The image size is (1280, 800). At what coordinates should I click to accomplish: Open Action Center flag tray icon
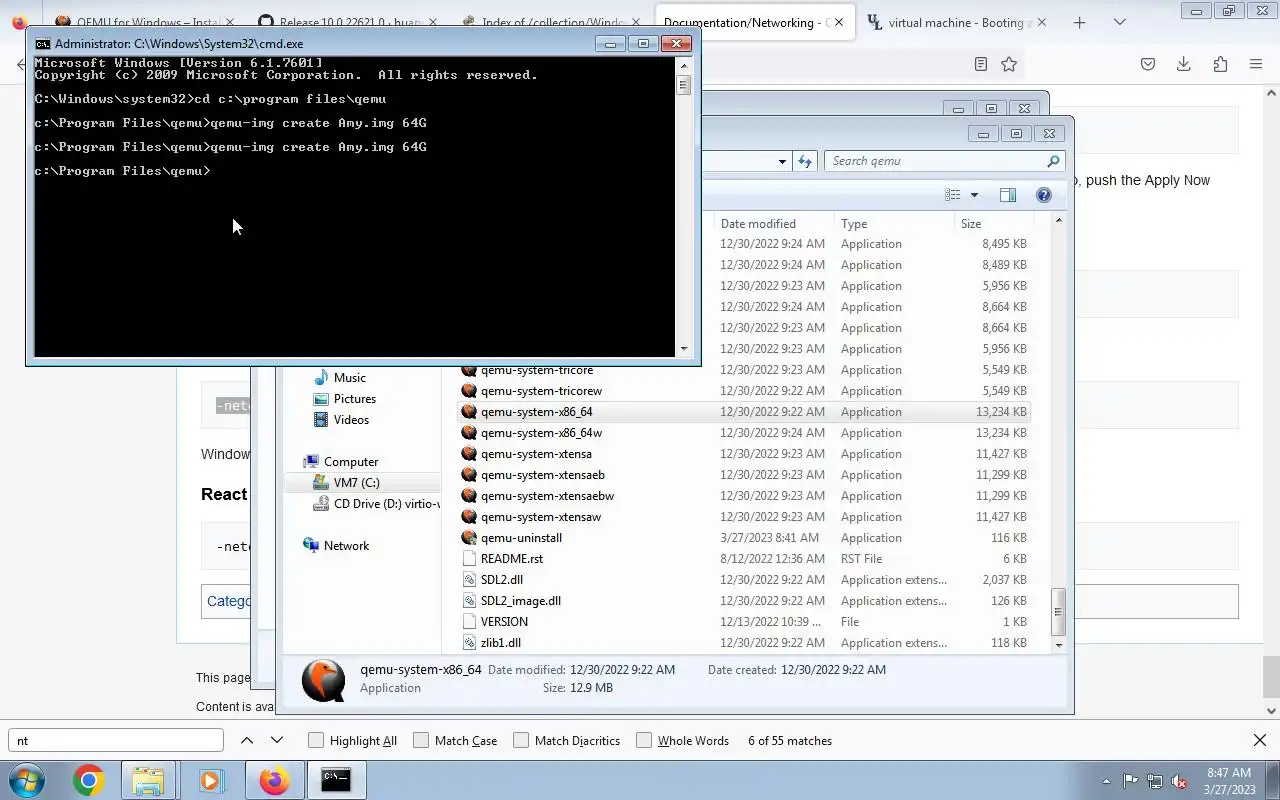1130,781
